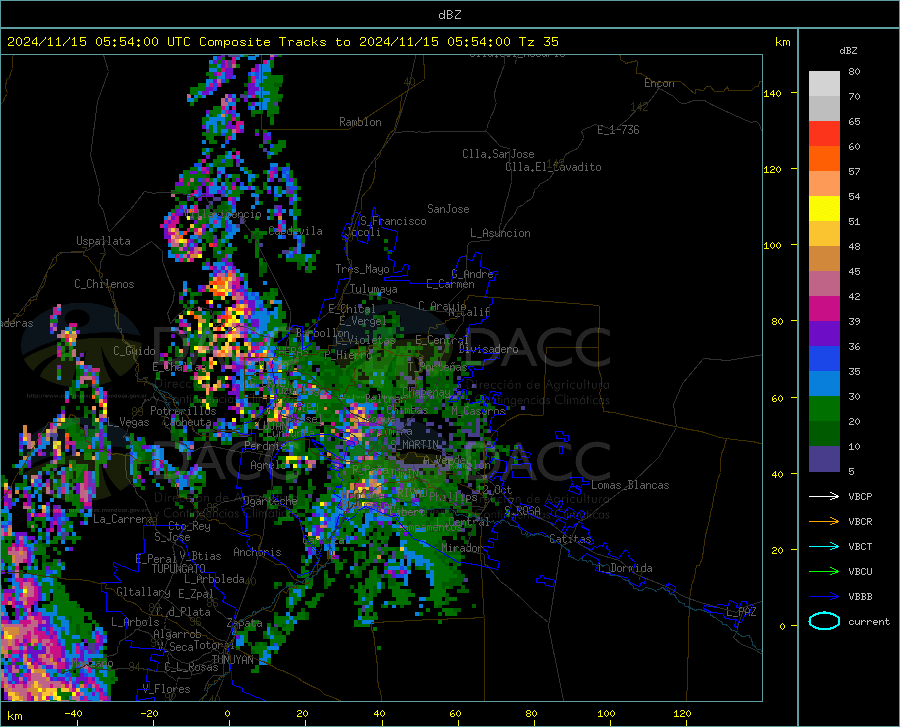Click the 'Uspallata' map label
Image resolution: width=900 pixels, height=727 pixels.
103,241
